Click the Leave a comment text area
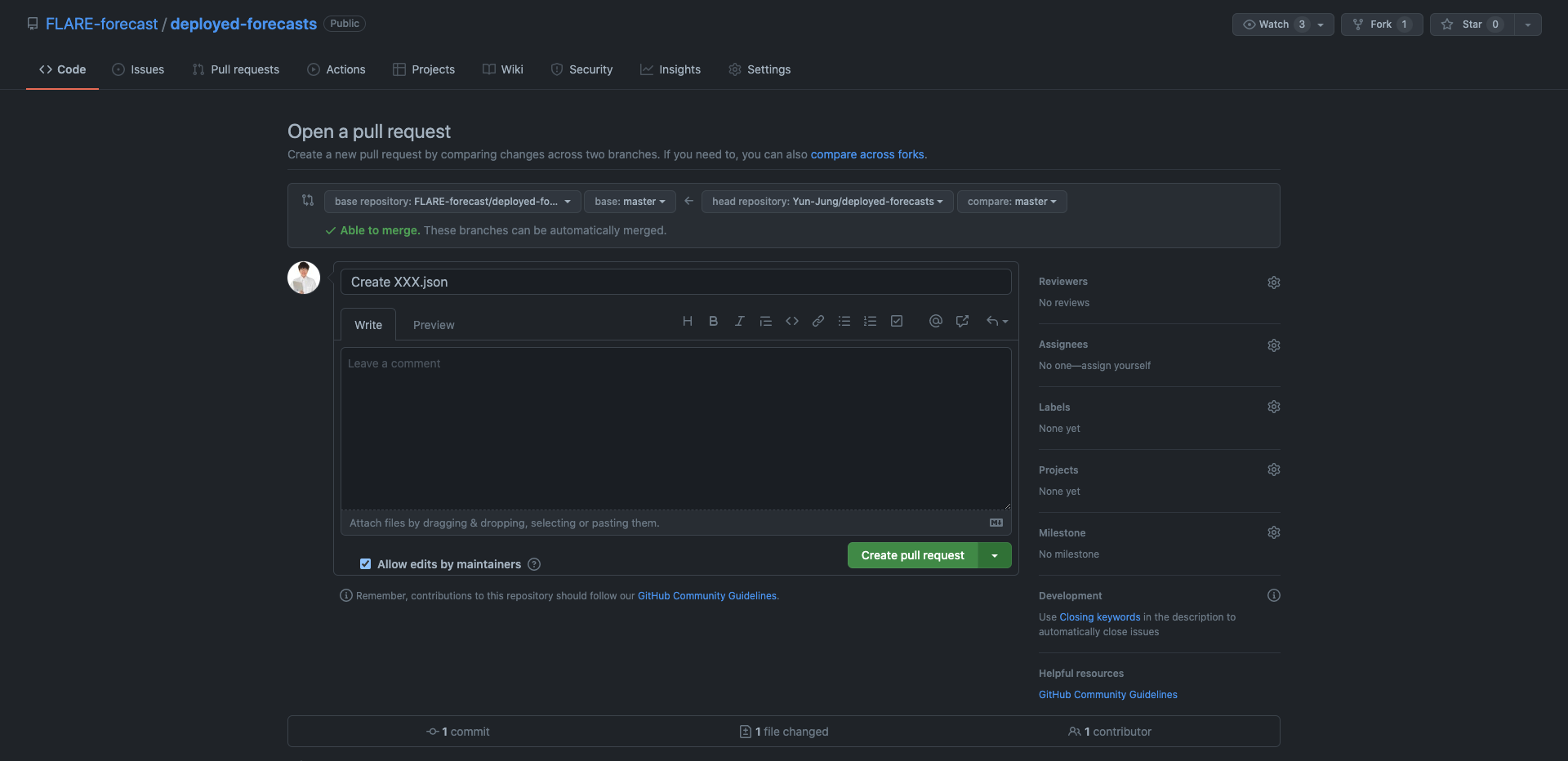This screenshot has height=761, width=1568. [x=676, y=429]
